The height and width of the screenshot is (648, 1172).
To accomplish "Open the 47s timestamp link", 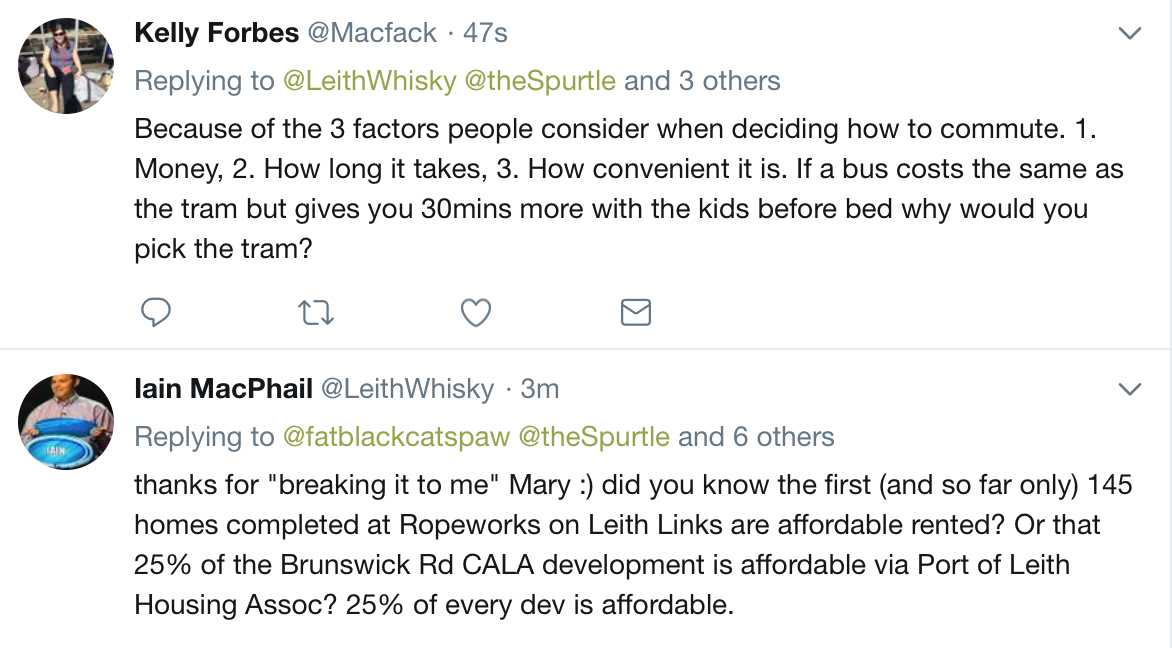I will pos(485,33).
